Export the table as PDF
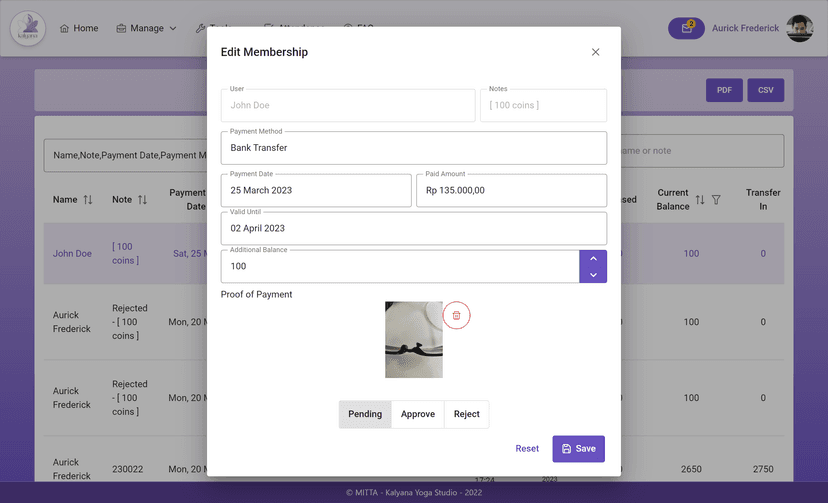This screenshot has width=828, height=503. pyautogui.click(x=724, y=90)
